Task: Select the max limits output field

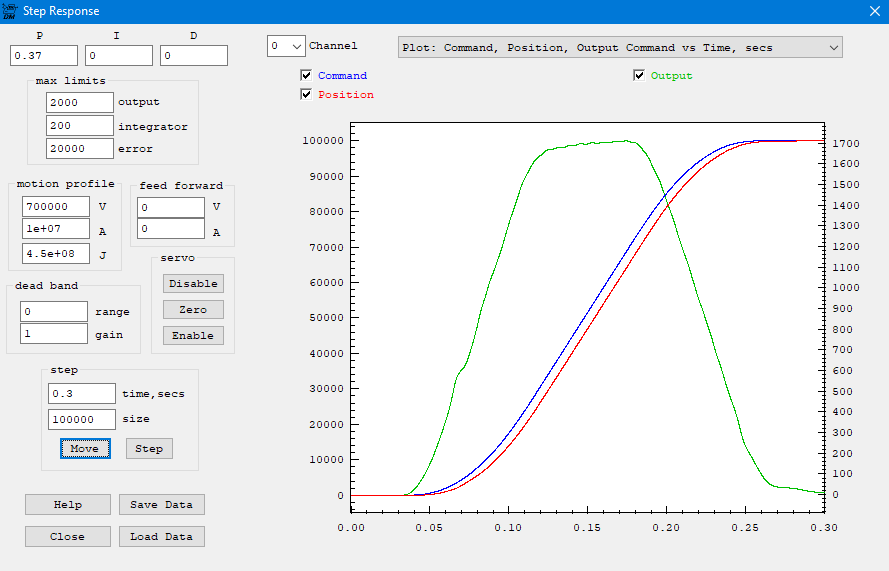Action: (80, 102)
